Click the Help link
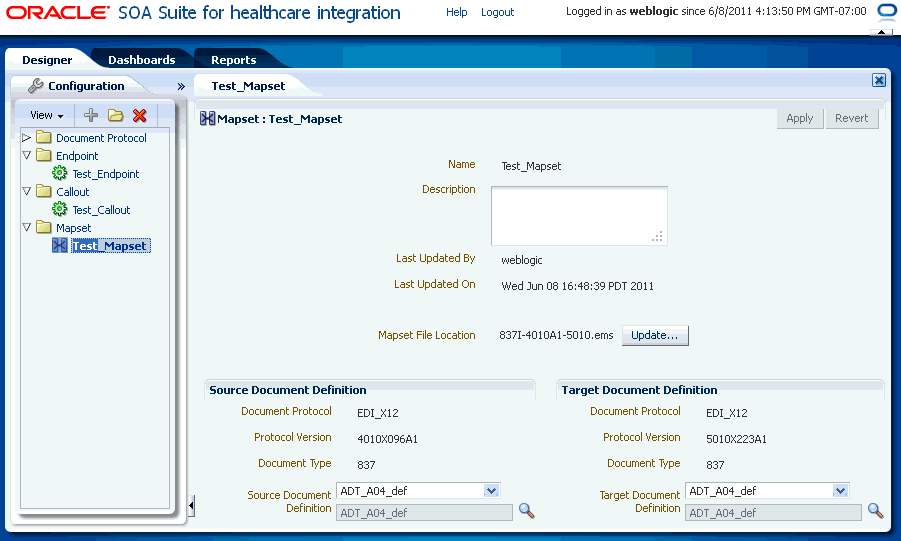This screenshot has width=901, height=541. (456, 12)
